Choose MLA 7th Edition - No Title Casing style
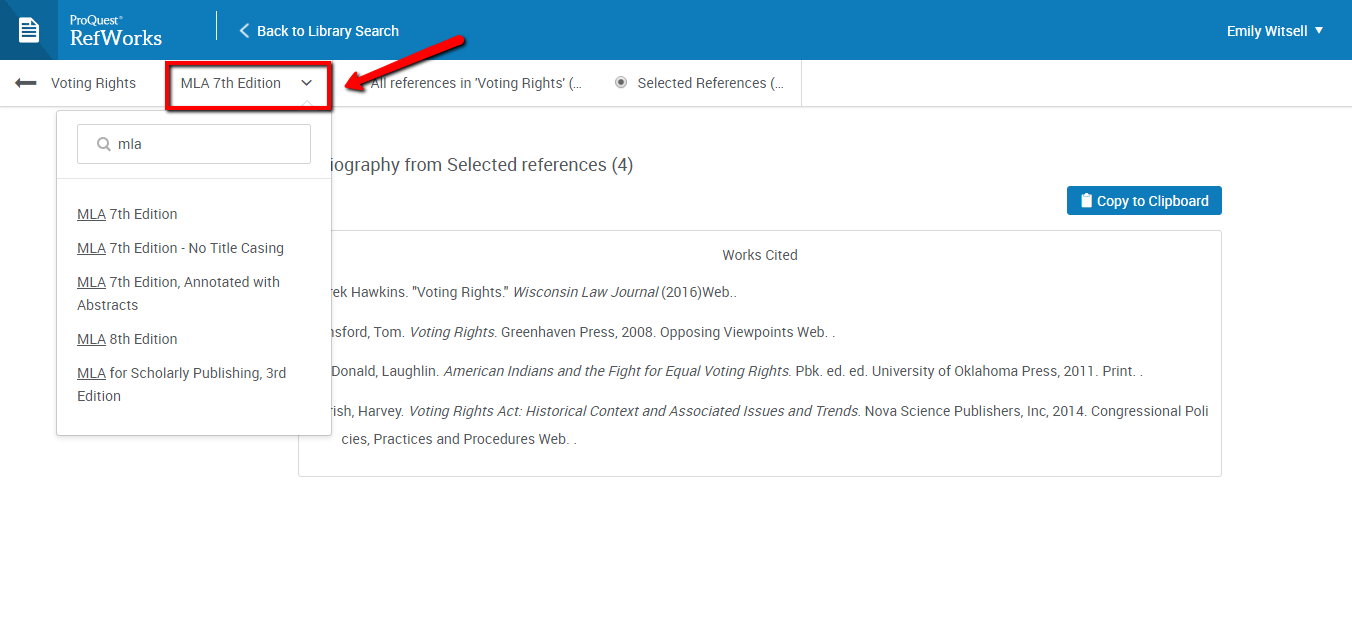The height and width of the screenshot is (634, 1352). click(180, 247)
